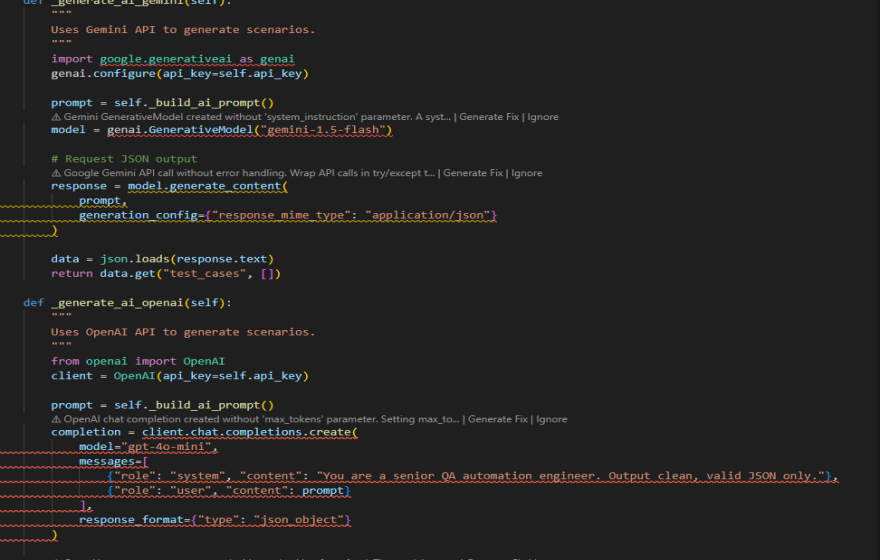This screenshot has width=880, height=560.
Task: Click the user role message line
Action: tap(228, 490)
